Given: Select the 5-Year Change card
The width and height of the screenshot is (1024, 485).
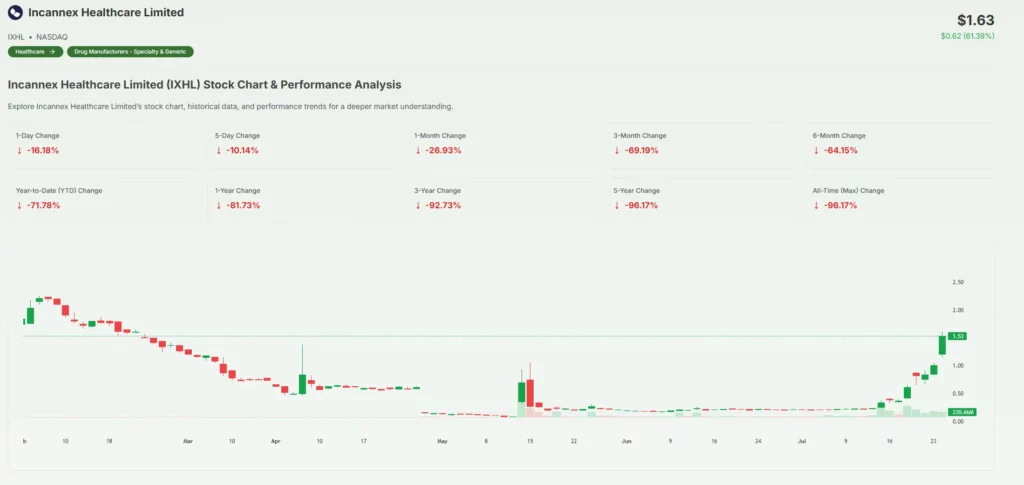Looking at the screenshot, I should (x=700, y=199).
